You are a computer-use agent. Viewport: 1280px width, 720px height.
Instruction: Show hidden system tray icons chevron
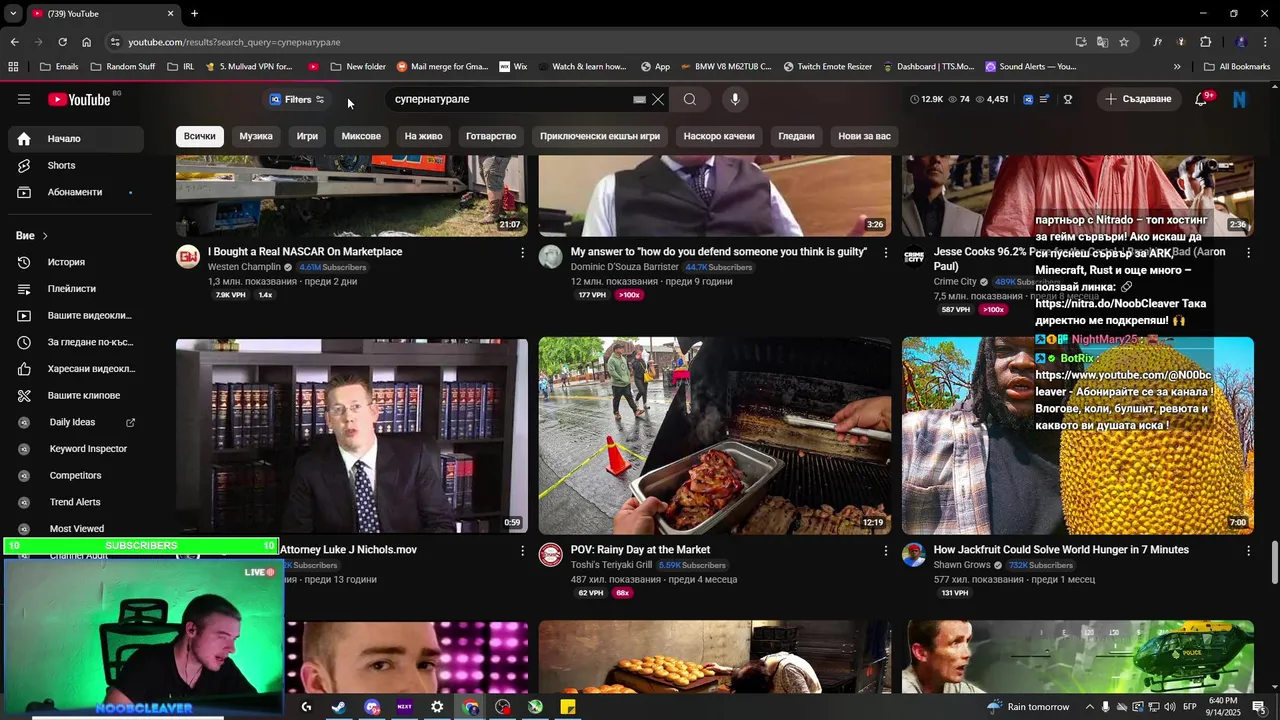coord(1090,707)
